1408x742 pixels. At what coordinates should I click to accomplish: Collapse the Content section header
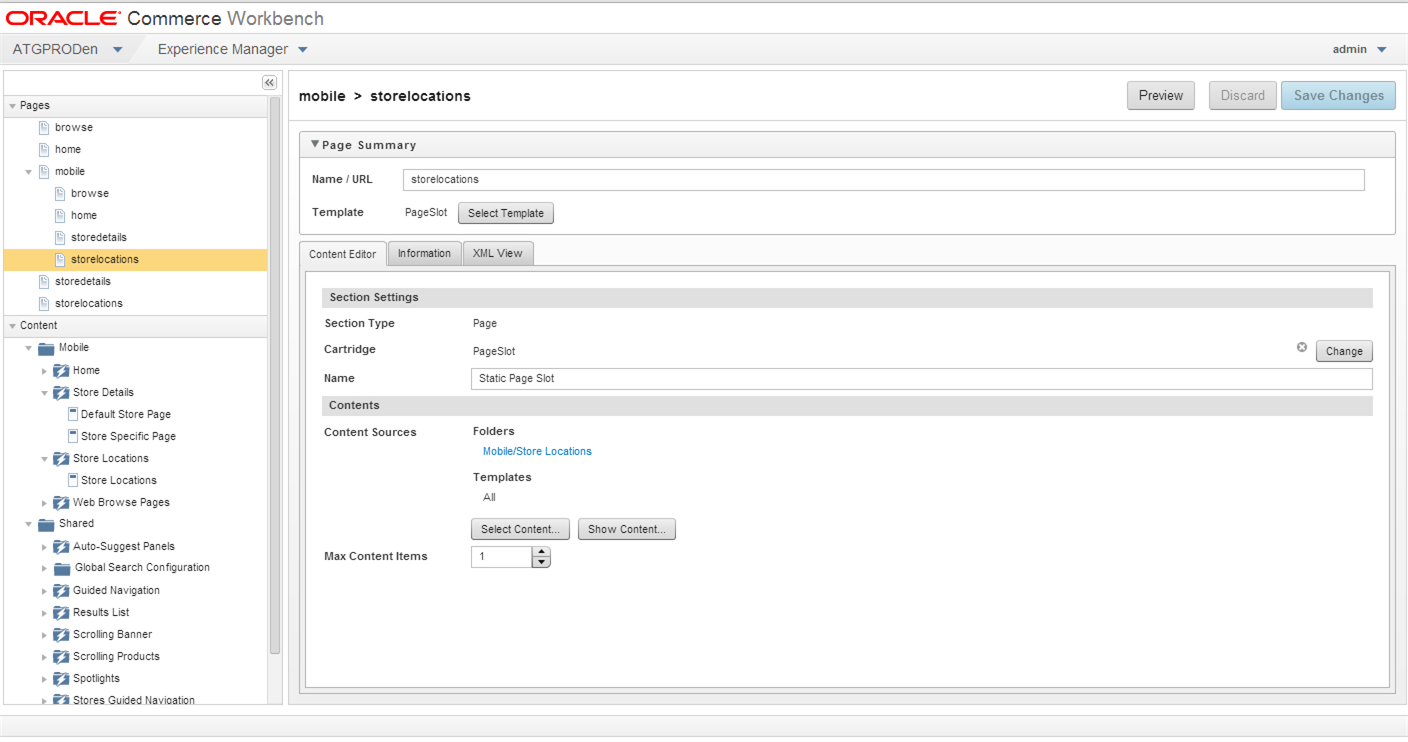pos(13,325)
